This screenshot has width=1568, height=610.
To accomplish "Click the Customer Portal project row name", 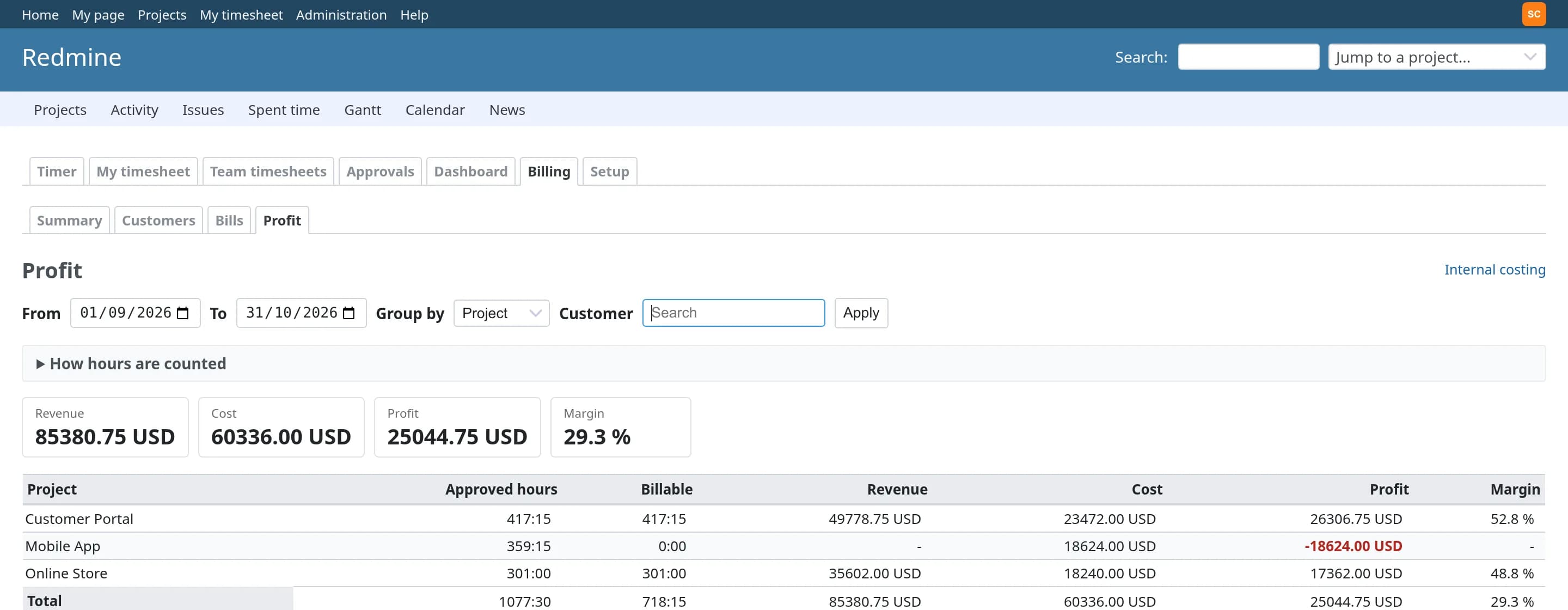I will (x=79, y=518).
